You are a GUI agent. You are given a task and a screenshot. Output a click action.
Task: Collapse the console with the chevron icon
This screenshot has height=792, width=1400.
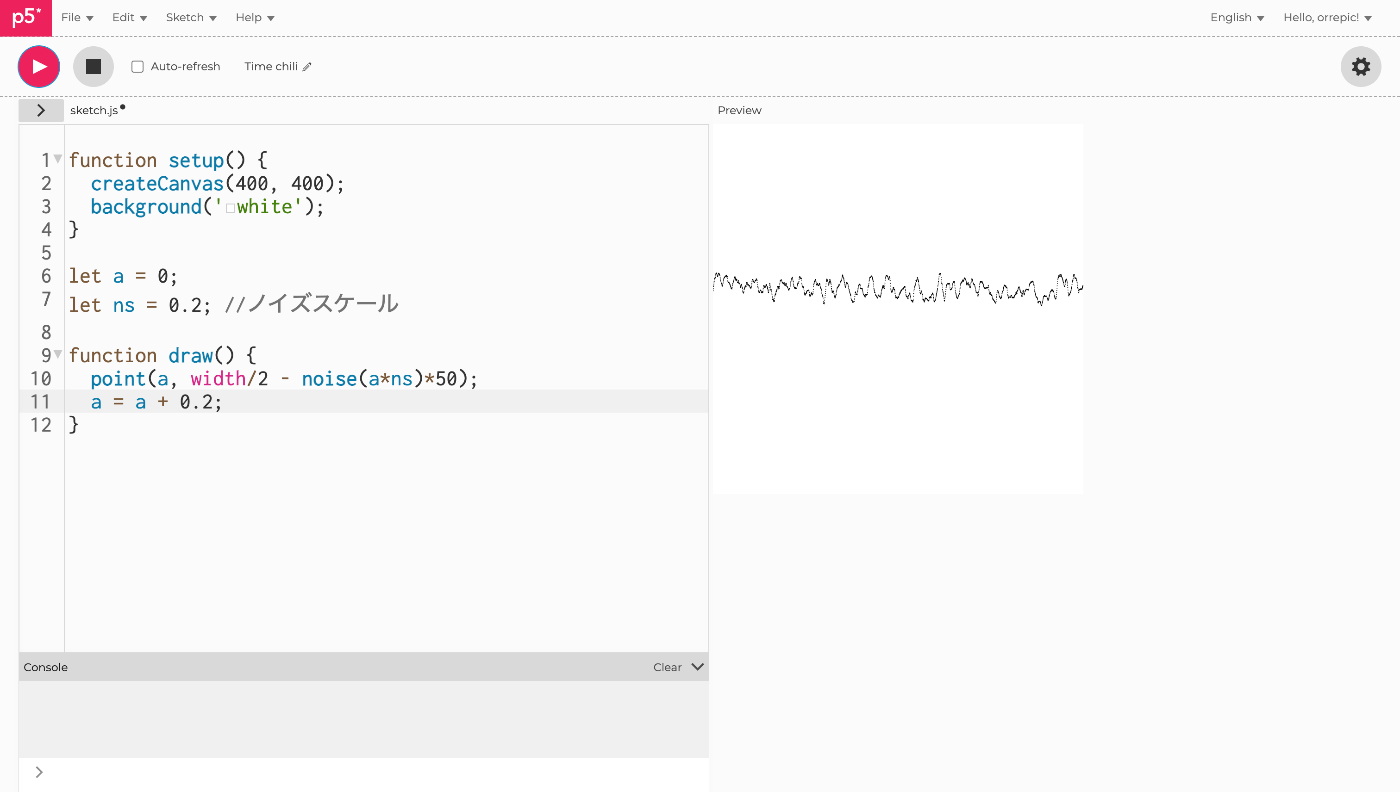(697, 667)
